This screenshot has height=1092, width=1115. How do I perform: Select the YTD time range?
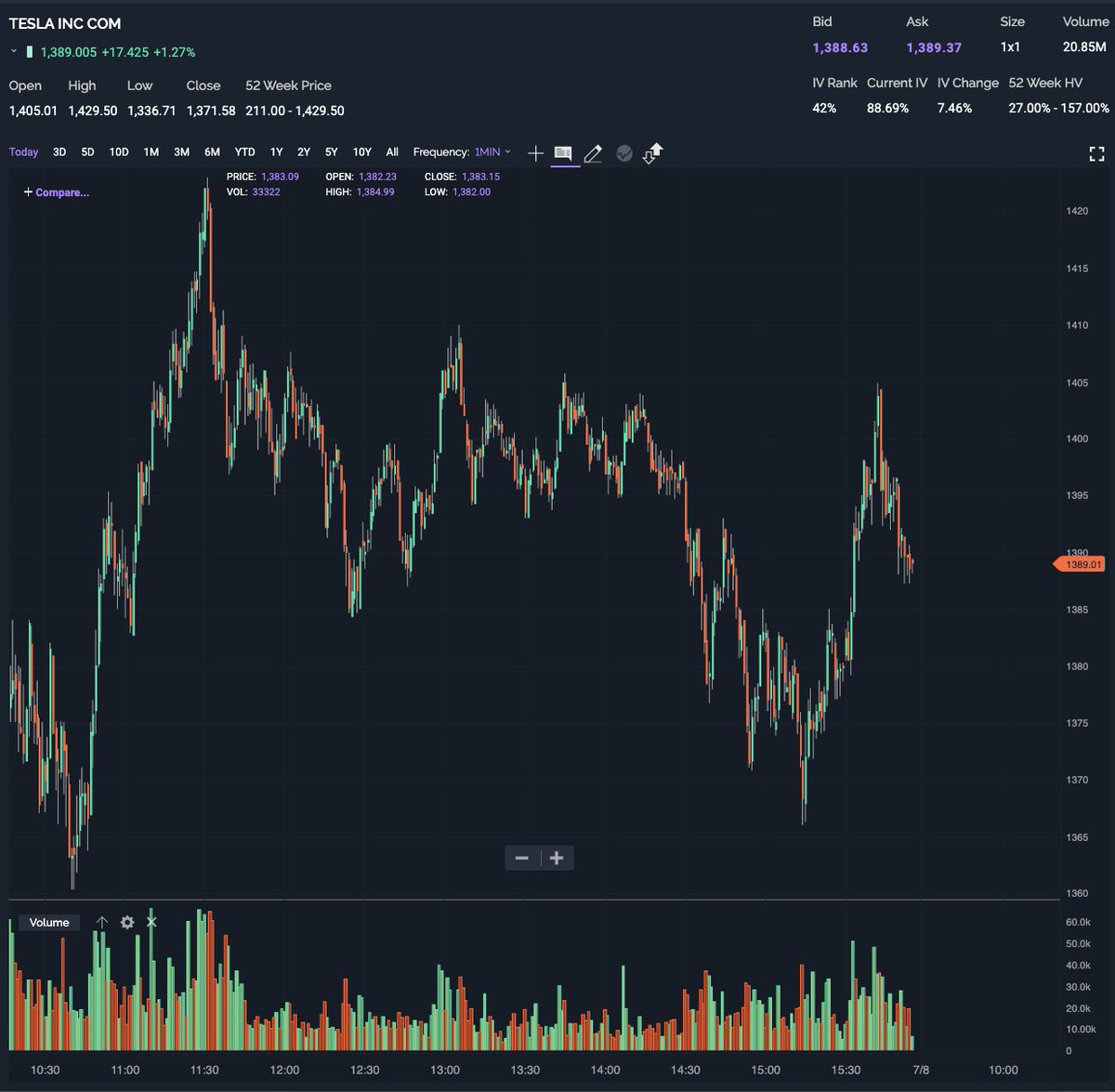point(244,151)
